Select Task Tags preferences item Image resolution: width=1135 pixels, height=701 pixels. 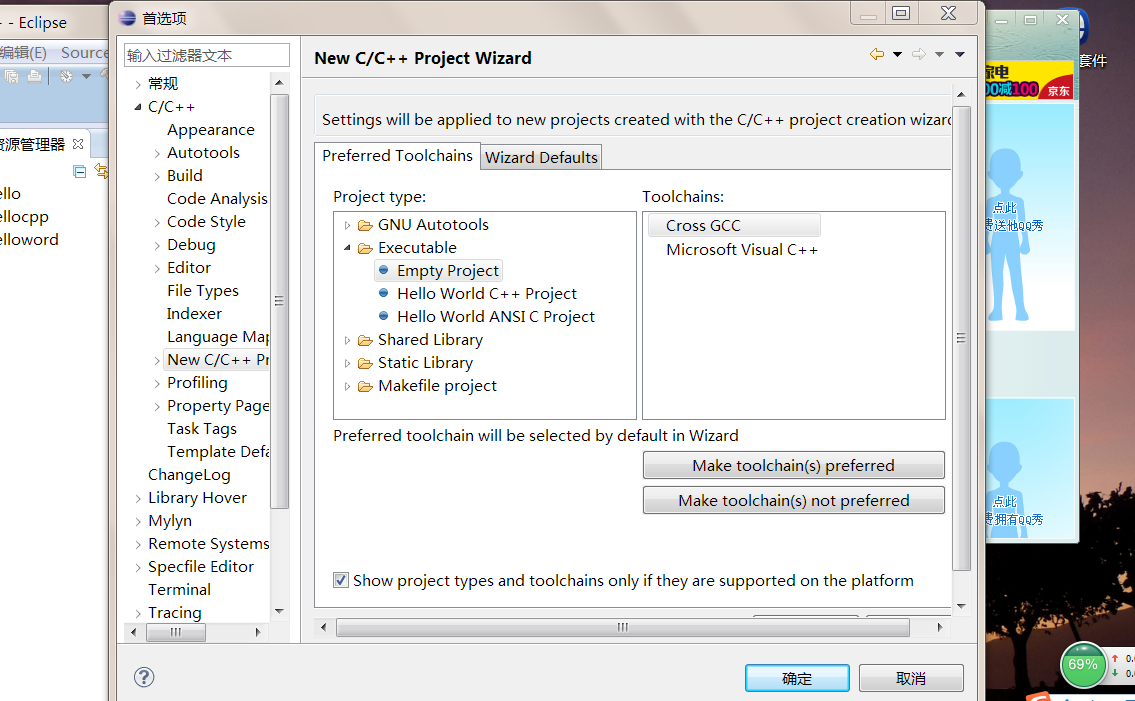pyautogui.click(x=202, y=429)
